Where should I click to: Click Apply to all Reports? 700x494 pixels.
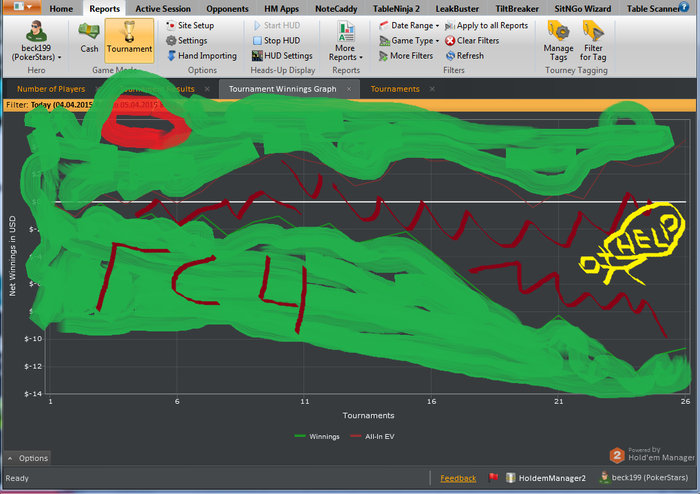(486, 25)
